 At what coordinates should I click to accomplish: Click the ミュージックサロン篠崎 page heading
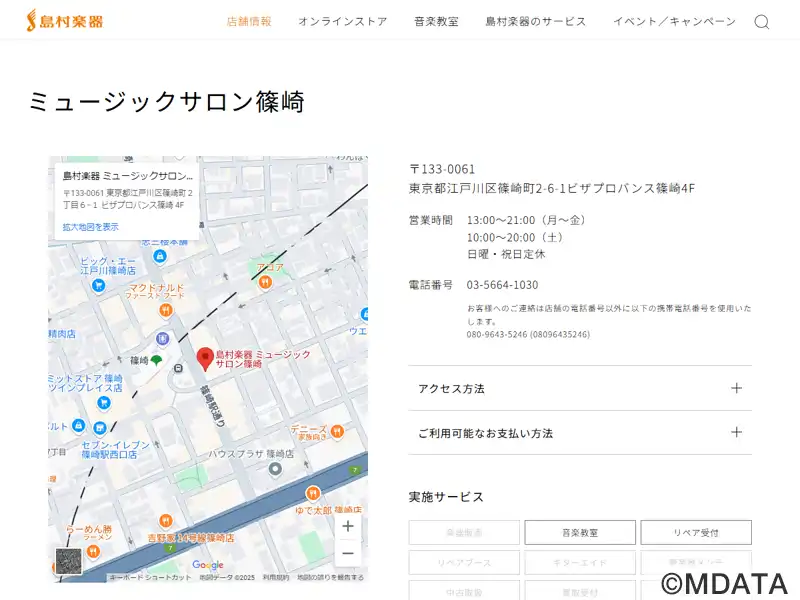tap(166, 102)
